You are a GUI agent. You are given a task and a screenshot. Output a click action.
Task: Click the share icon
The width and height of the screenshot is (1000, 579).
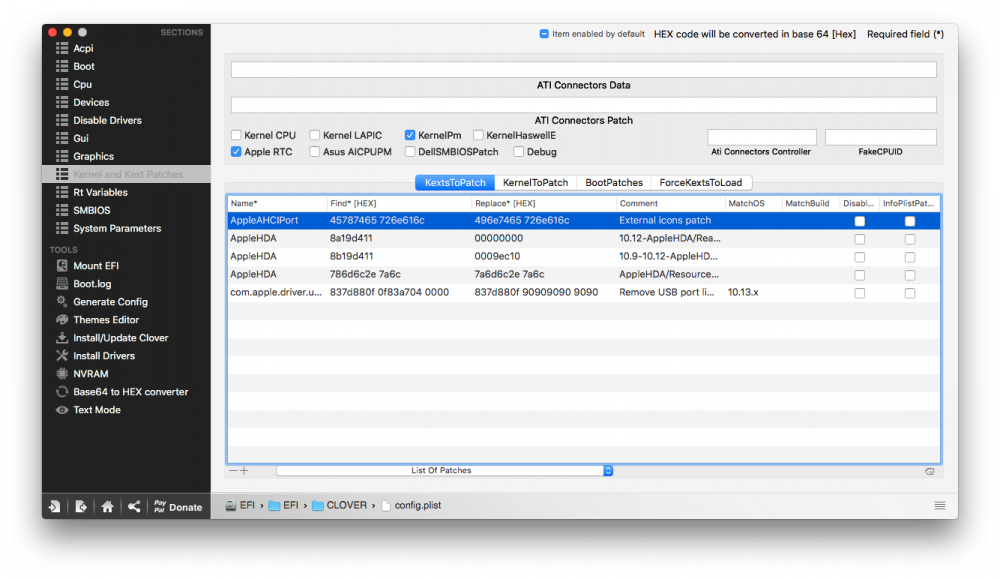(x=133, y=506)
